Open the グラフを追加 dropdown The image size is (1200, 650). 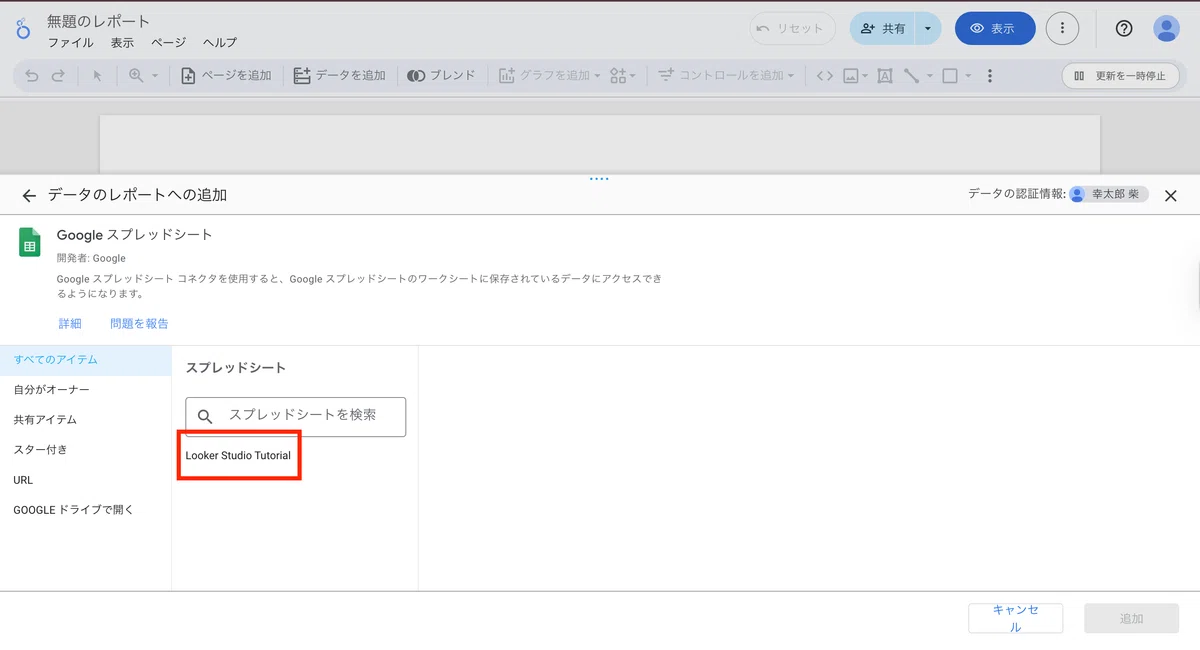tap(549, 76)
